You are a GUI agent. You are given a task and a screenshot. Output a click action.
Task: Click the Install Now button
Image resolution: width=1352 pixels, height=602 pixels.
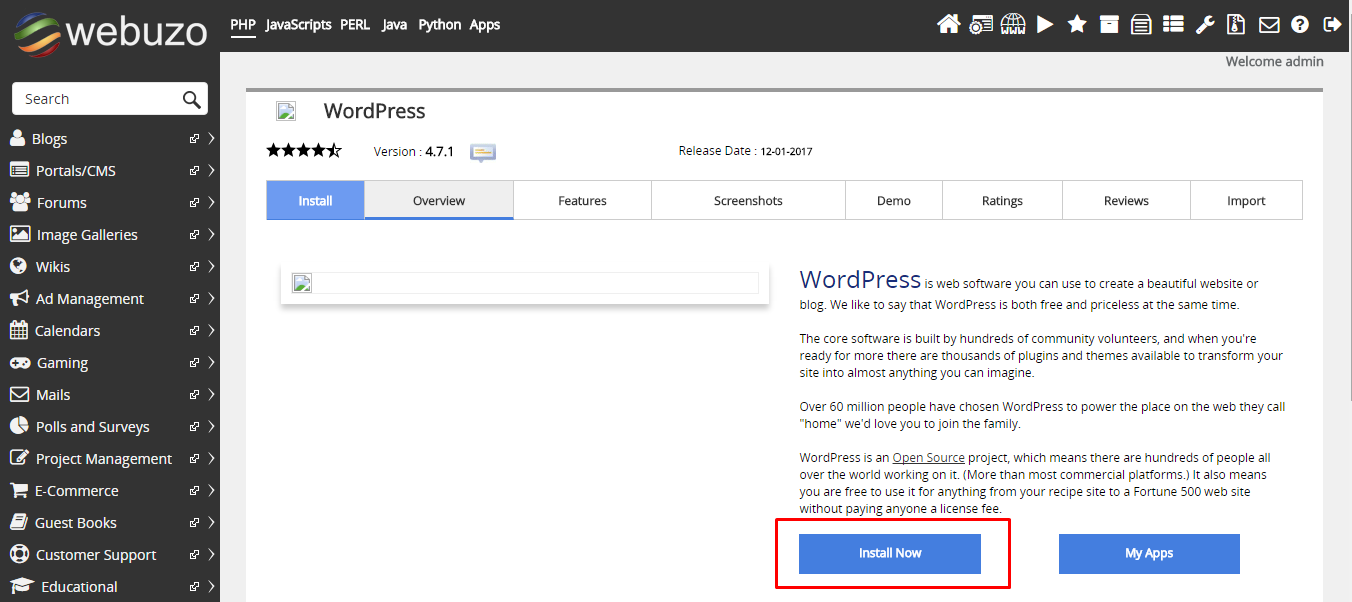point(889,553)
